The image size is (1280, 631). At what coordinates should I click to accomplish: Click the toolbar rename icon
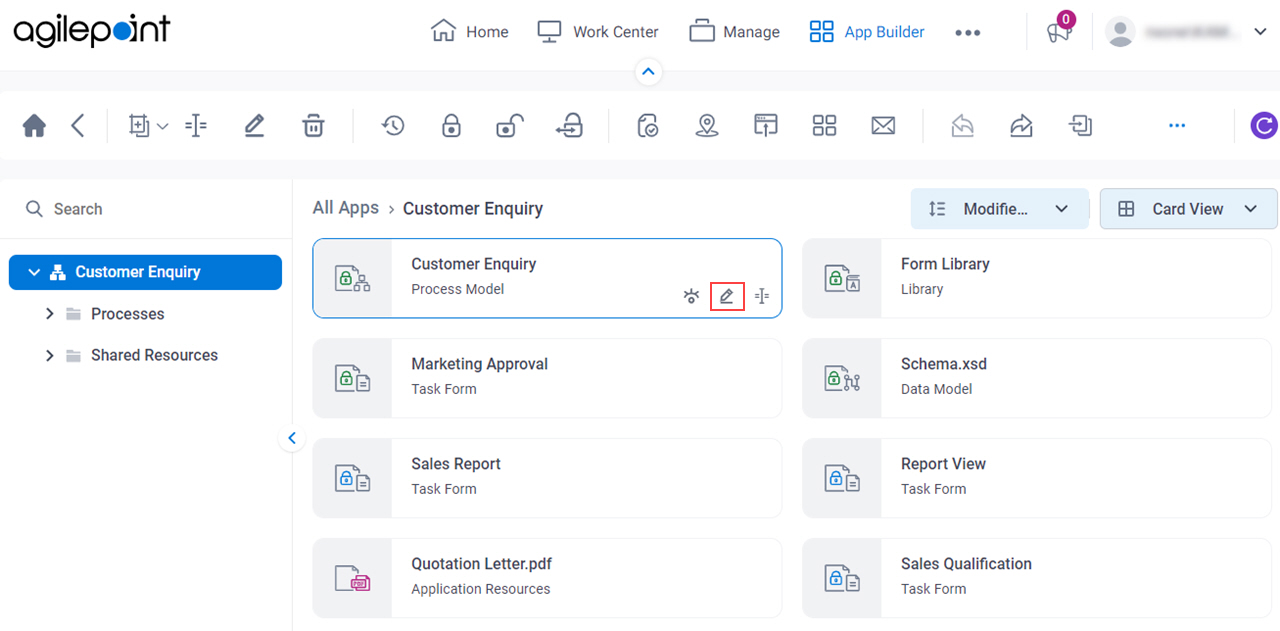click(x=196, y=126)
